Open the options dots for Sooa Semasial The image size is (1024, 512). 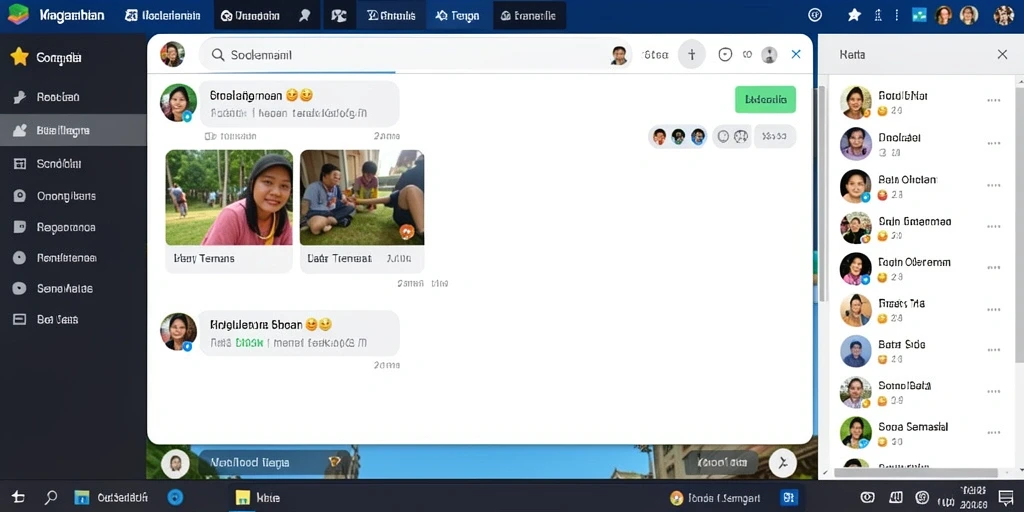coord(993,432)
